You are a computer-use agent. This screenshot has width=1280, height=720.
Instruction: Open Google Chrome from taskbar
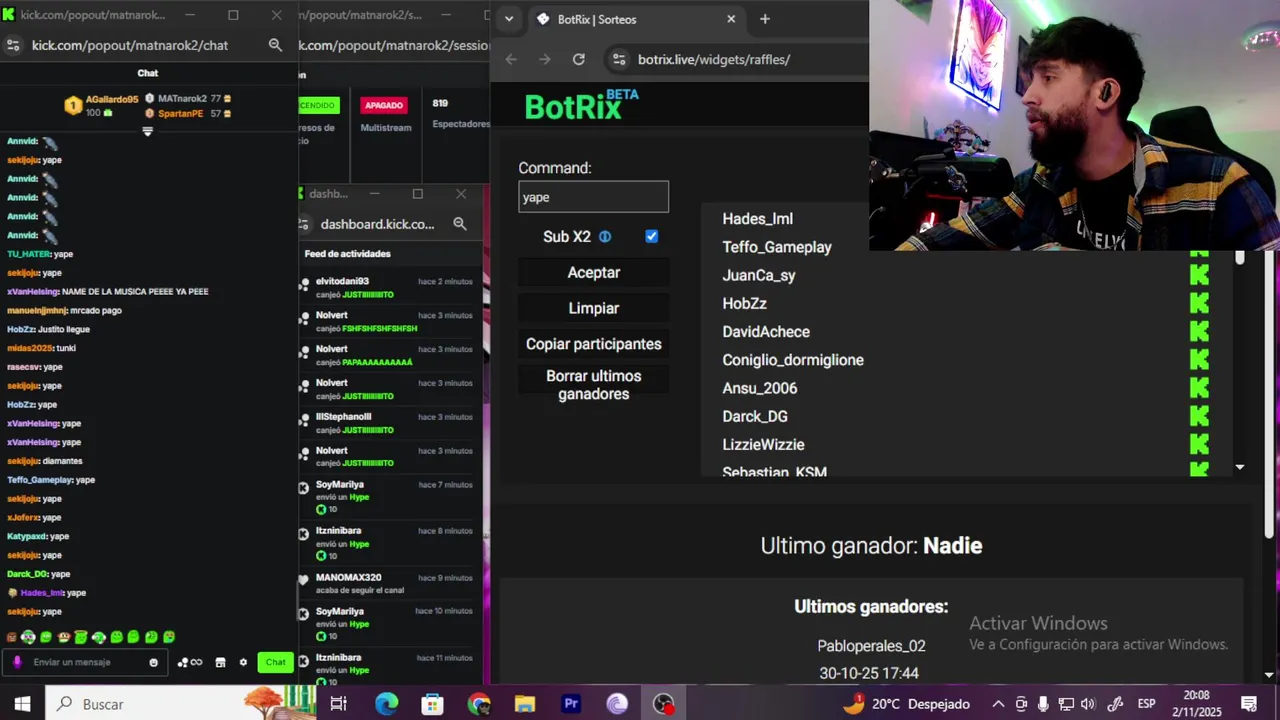coord(478,704)
